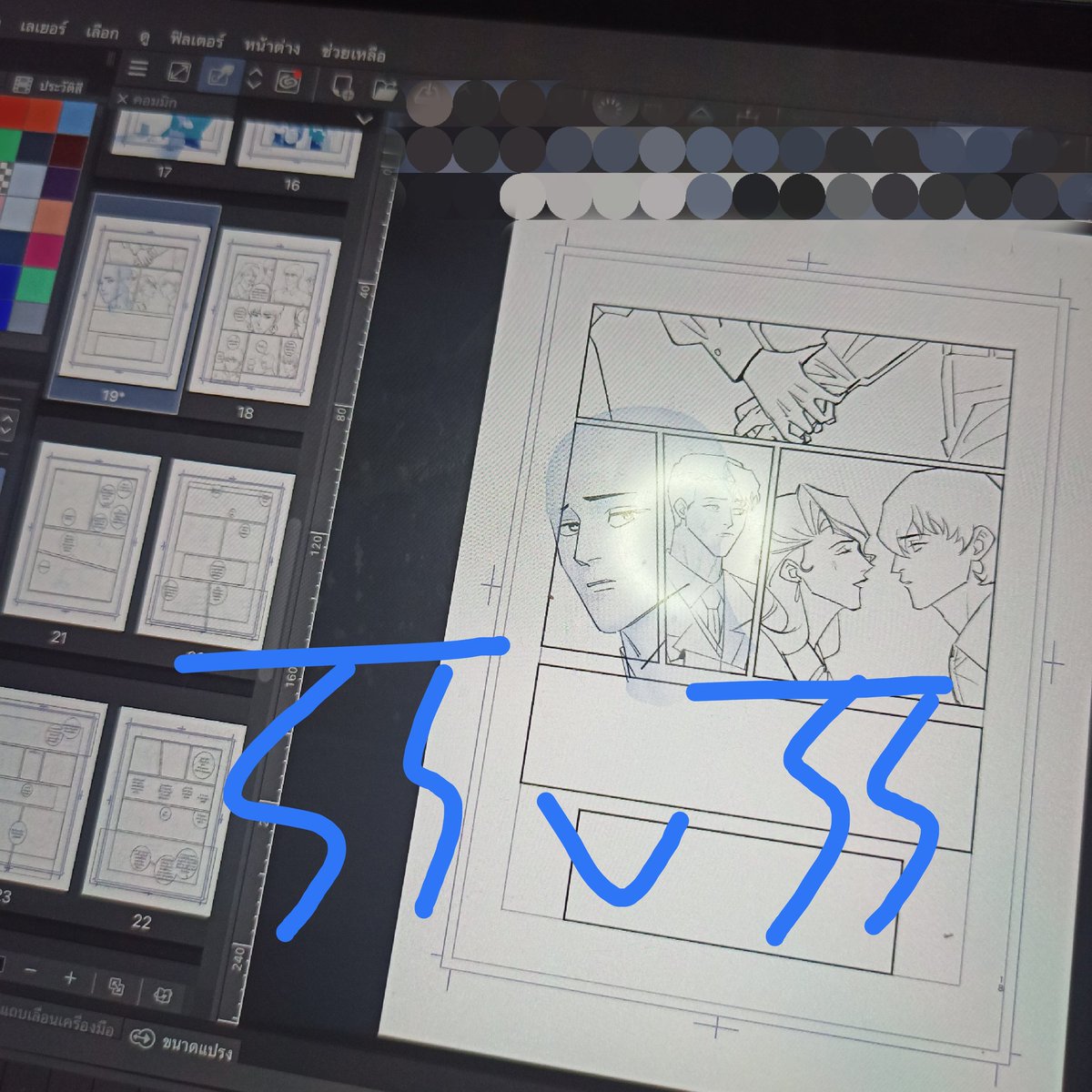Viewport: 1092px width, 1092px height.
Task: Click the up/down stepper in page toolbar
Action: (x=256, y=78)
